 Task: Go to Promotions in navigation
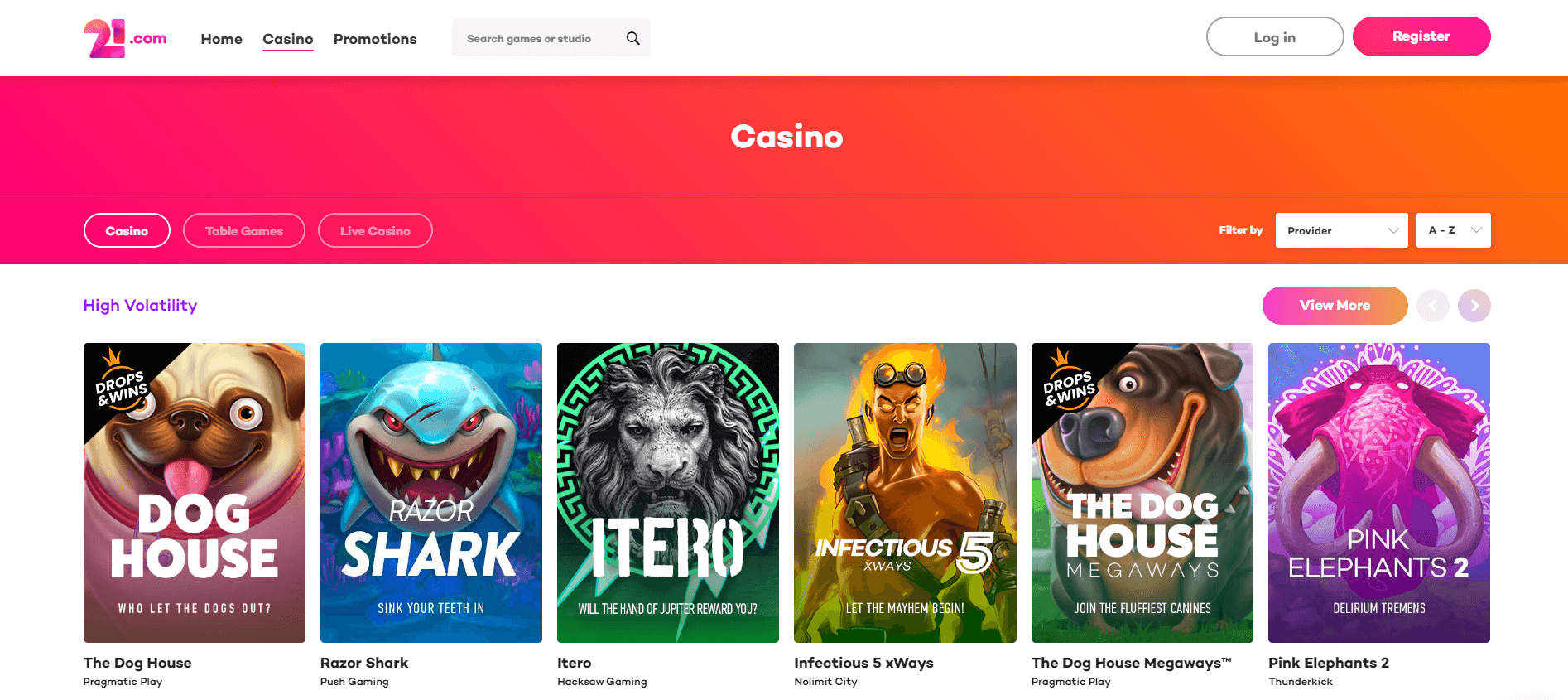tap(375, 39)
